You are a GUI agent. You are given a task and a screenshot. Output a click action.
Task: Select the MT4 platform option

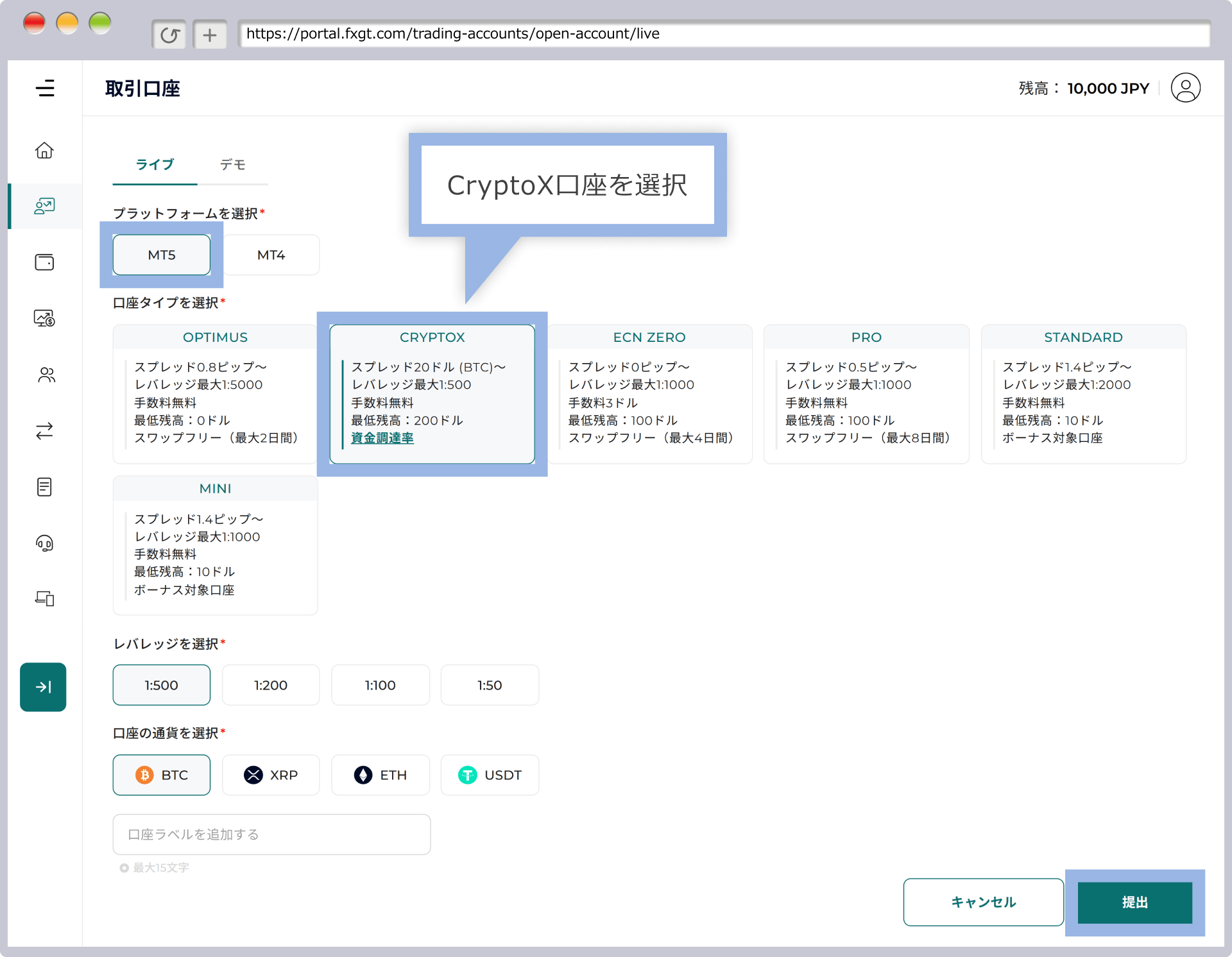point(271,255)
